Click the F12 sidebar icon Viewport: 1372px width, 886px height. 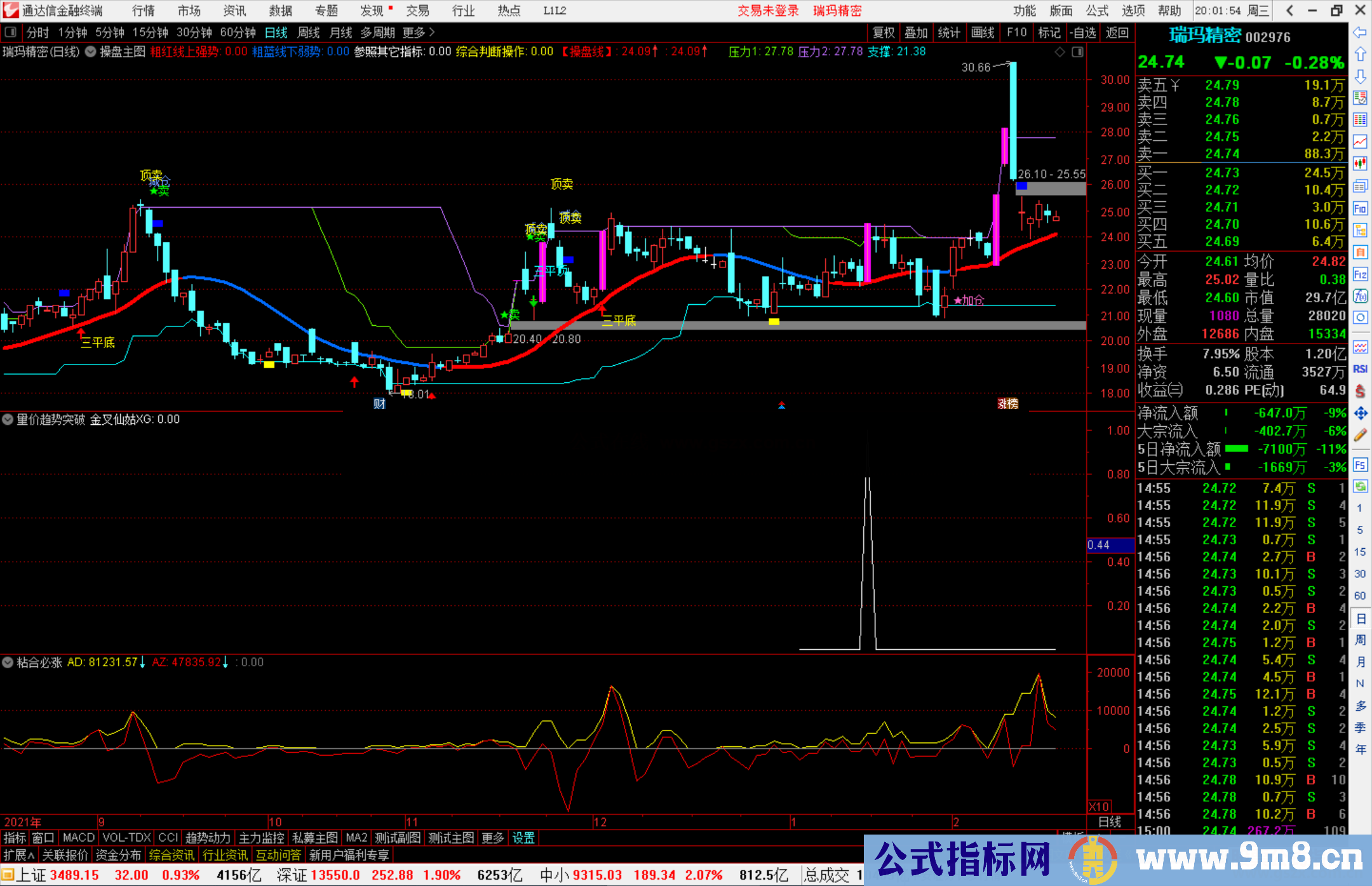click(1360, 274)
